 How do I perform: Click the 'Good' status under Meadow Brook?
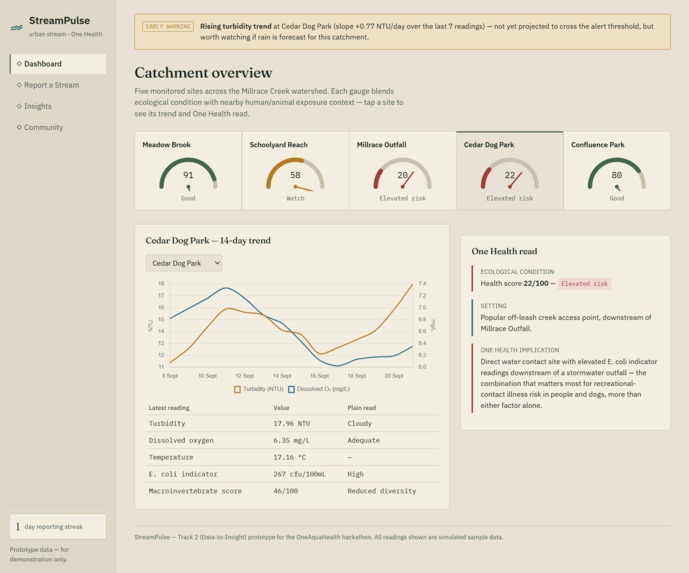(x=188, y=199)
